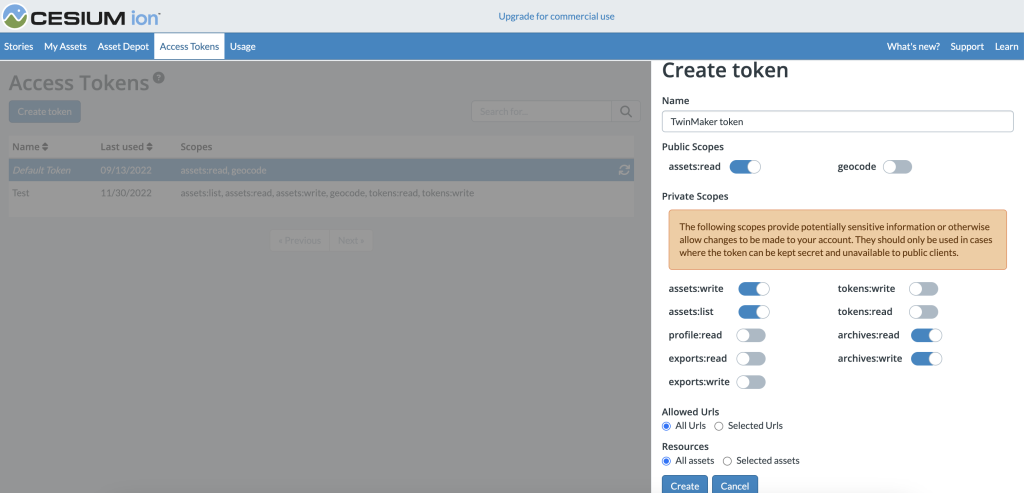Toggle the assets:list scope
This screenshot has height=493, width=1024.
click(754, 312)
